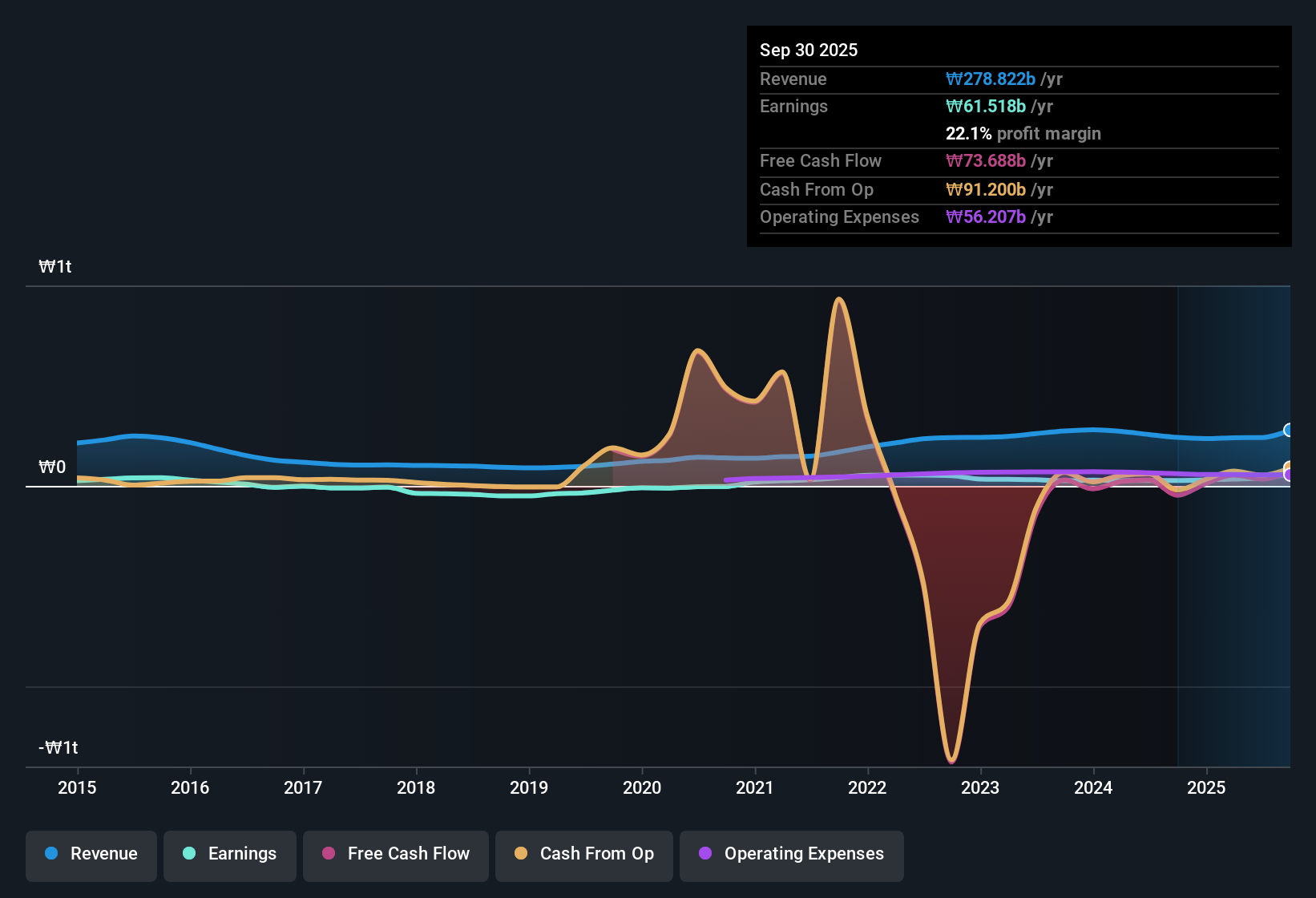Click the ₩1t axis marker
1316x898 pixels.
[x=54, y=266]
